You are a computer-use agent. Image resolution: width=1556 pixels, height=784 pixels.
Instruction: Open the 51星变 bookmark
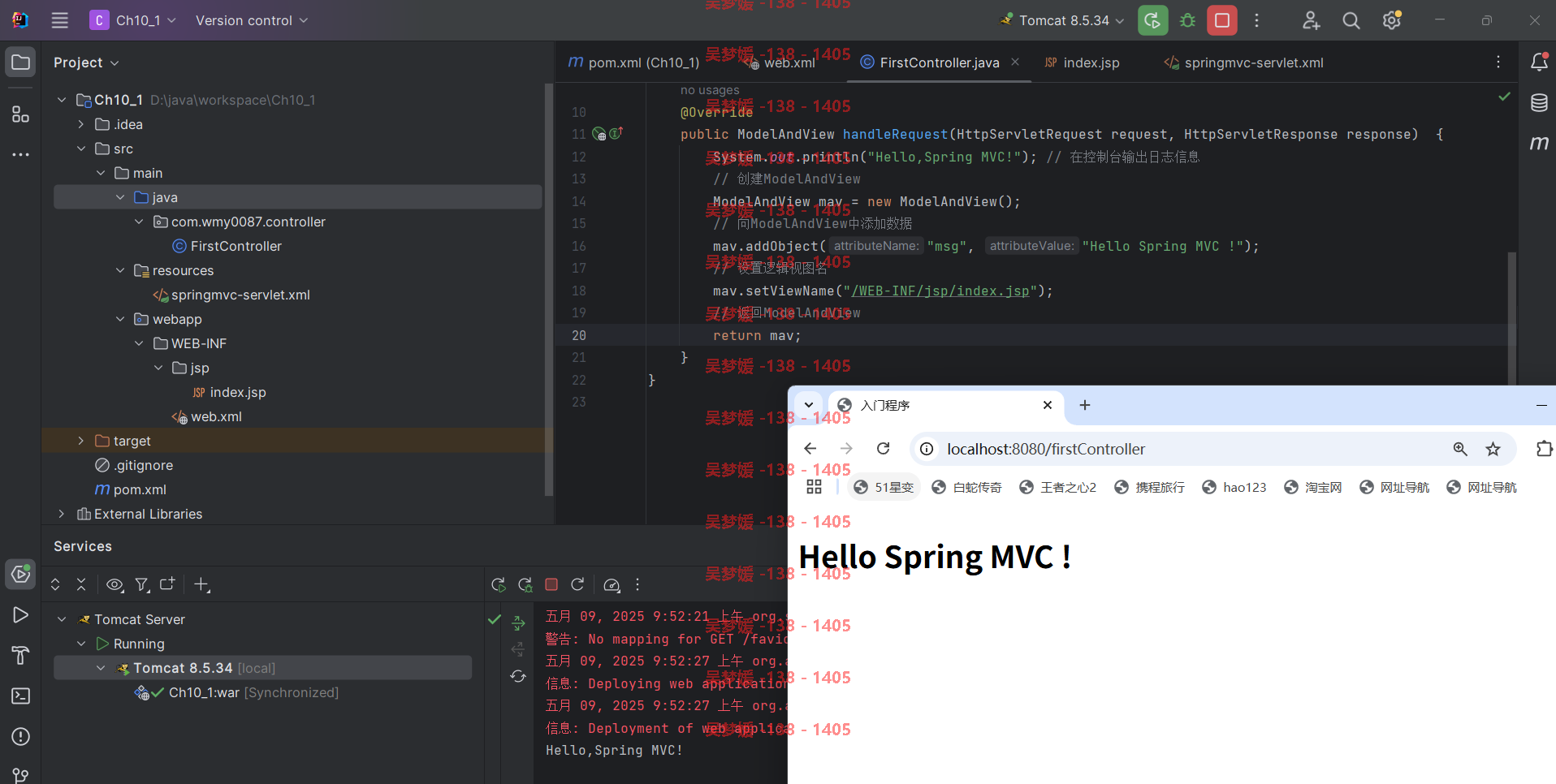coord(884,487)
